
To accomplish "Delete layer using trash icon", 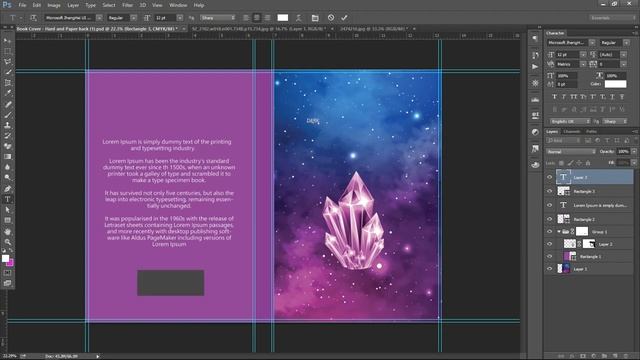I will pyautogui.click(x=626, y=356).
